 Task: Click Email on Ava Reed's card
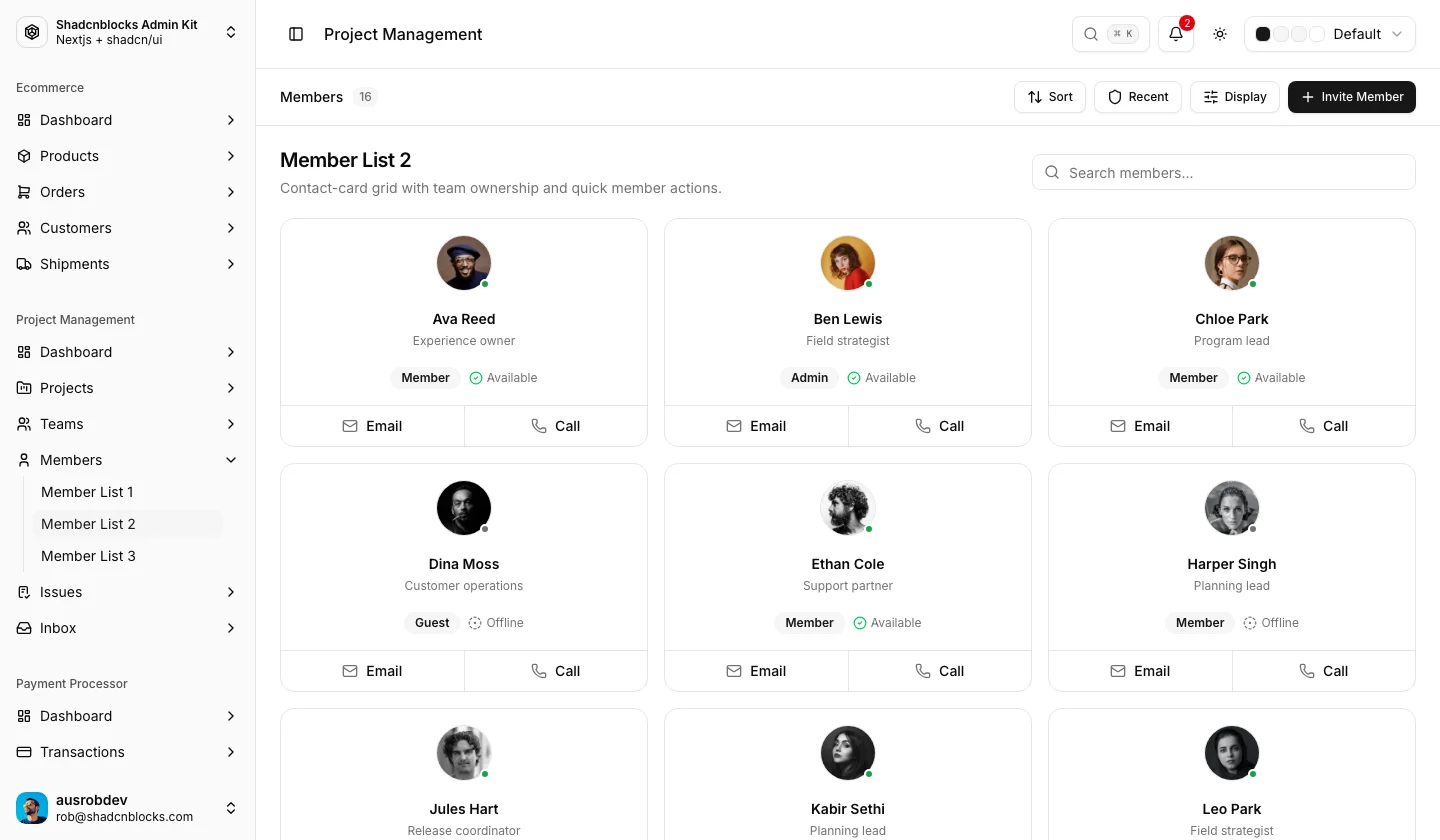(372, 426)
